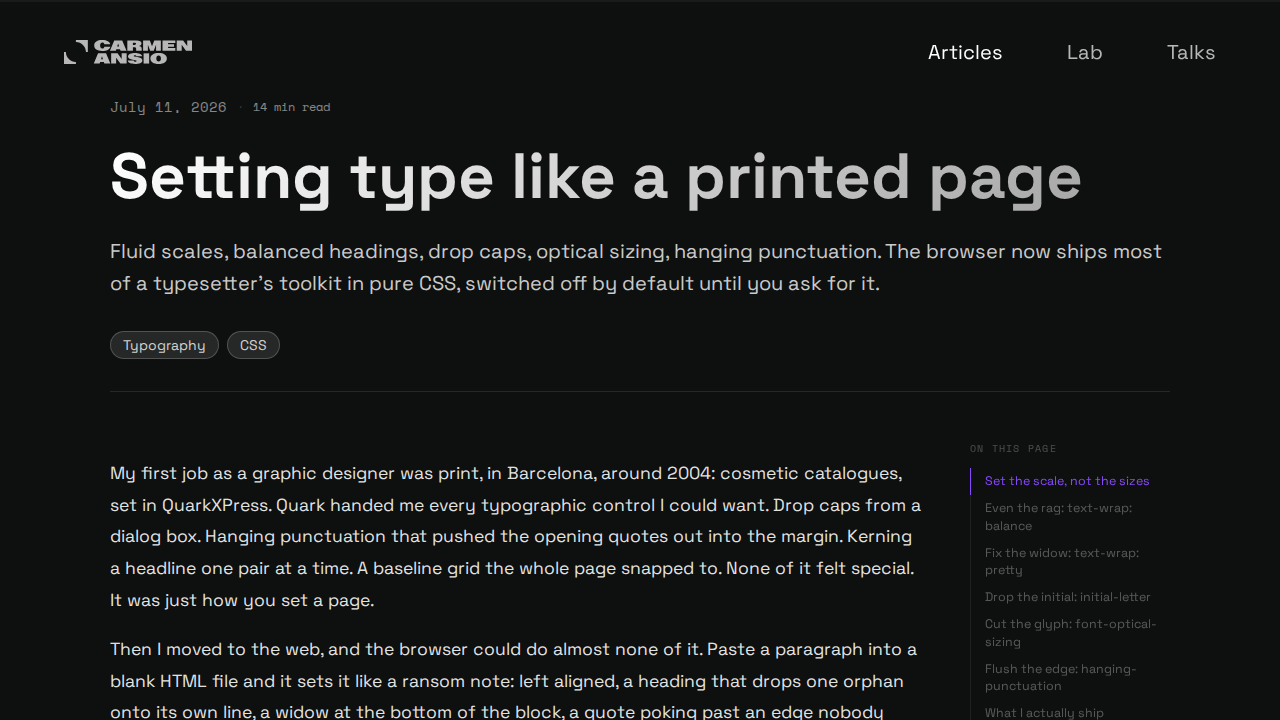Jump to 'Even the rag: text-wrap: balance'
1280x720 pixels.
tap(1058, 517)
